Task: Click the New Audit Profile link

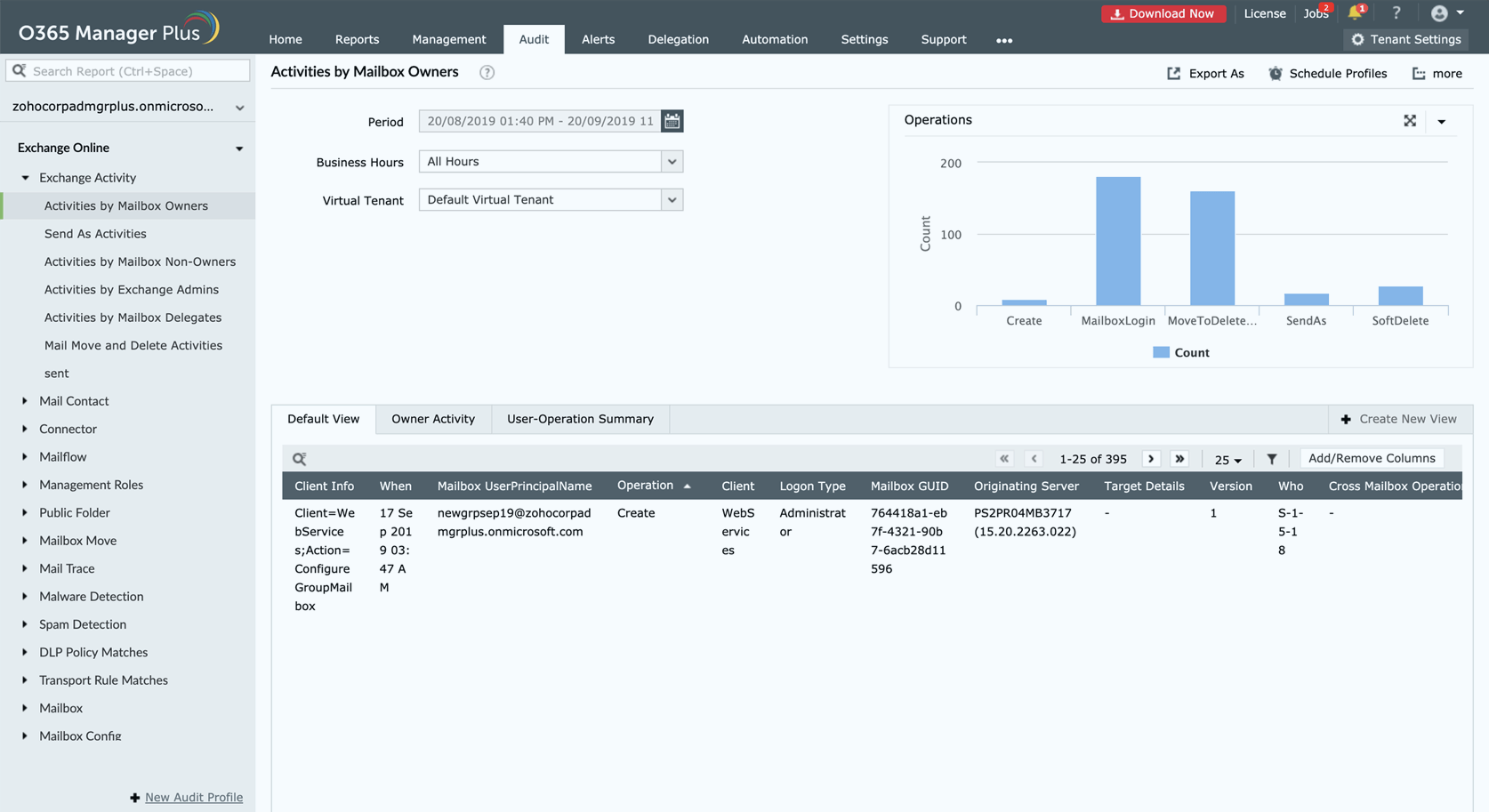Action: coord(193,797)
